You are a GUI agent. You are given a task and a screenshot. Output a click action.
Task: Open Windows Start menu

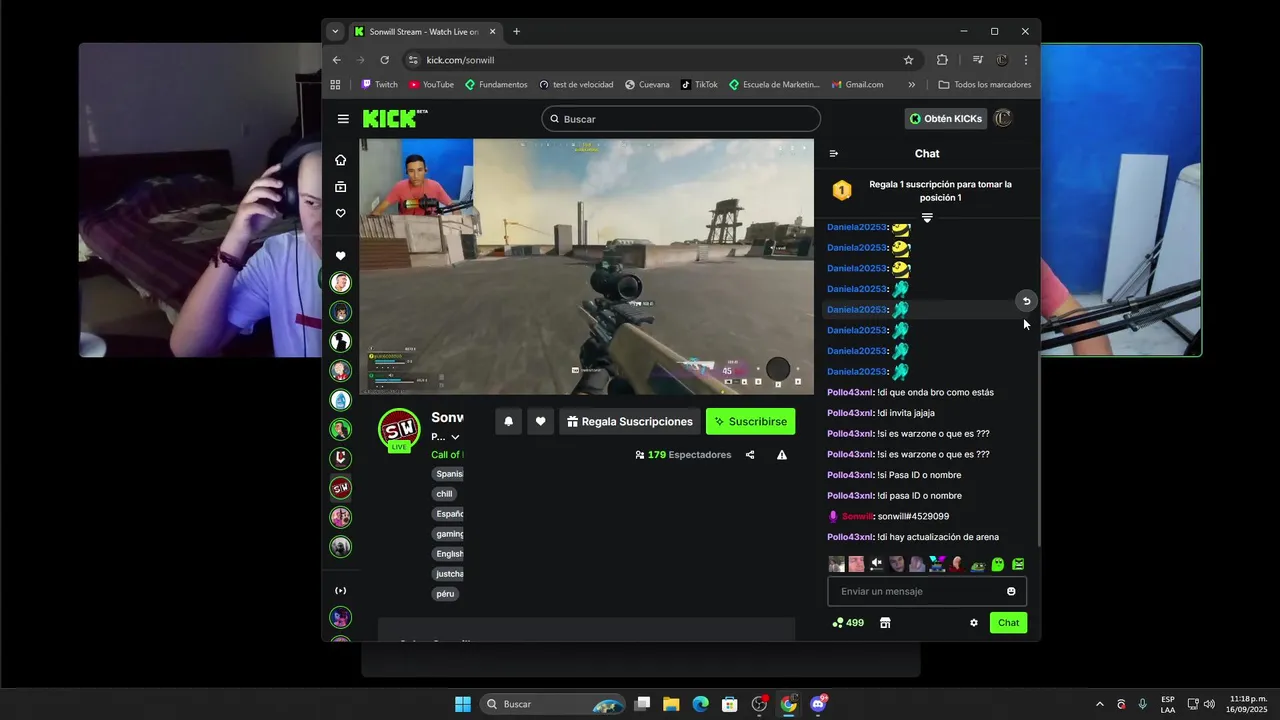pos(463,704)
